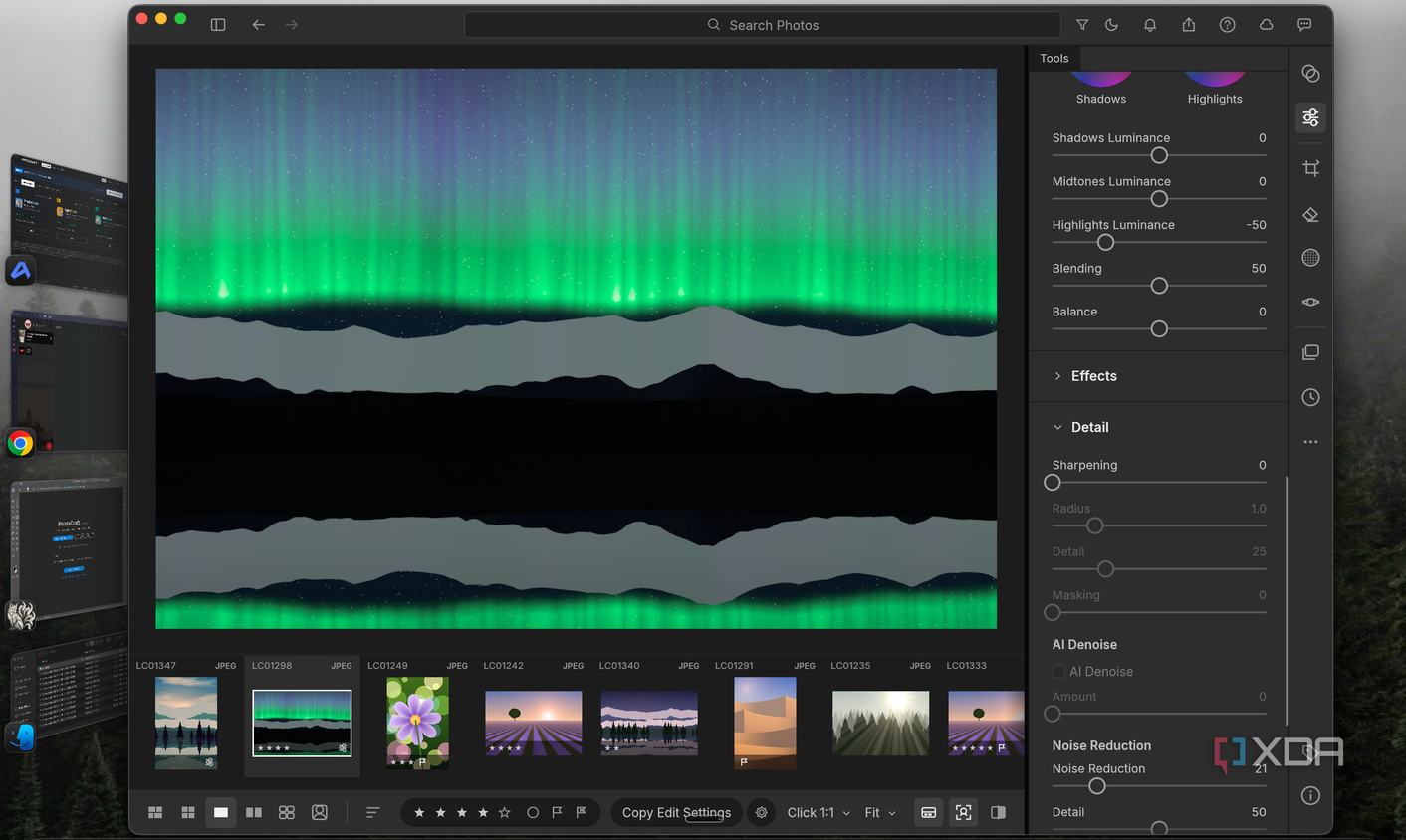Set rating to two stars
The width and height of the screenshot is (1406, 840).
click(440, 813)
